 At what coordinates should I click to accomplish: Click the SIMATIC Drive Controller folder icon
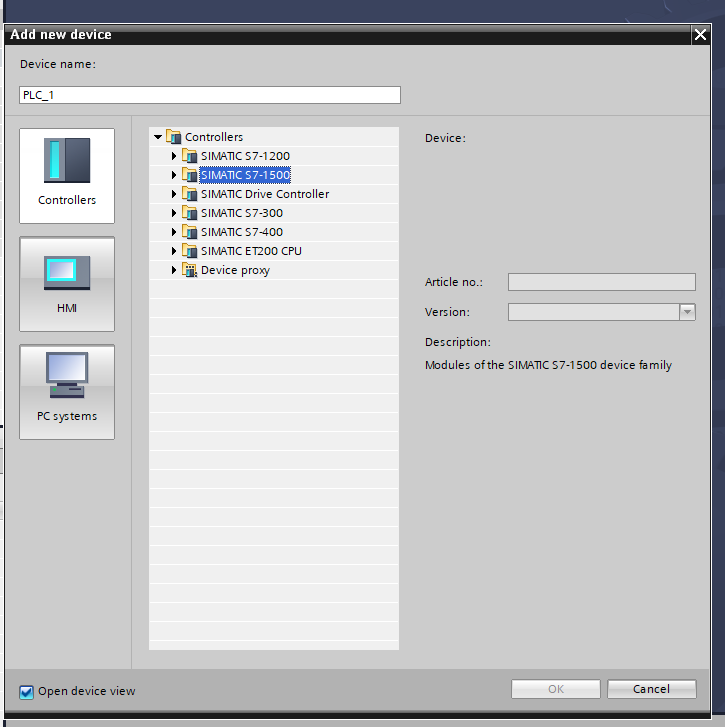click(x=190, y=194)
